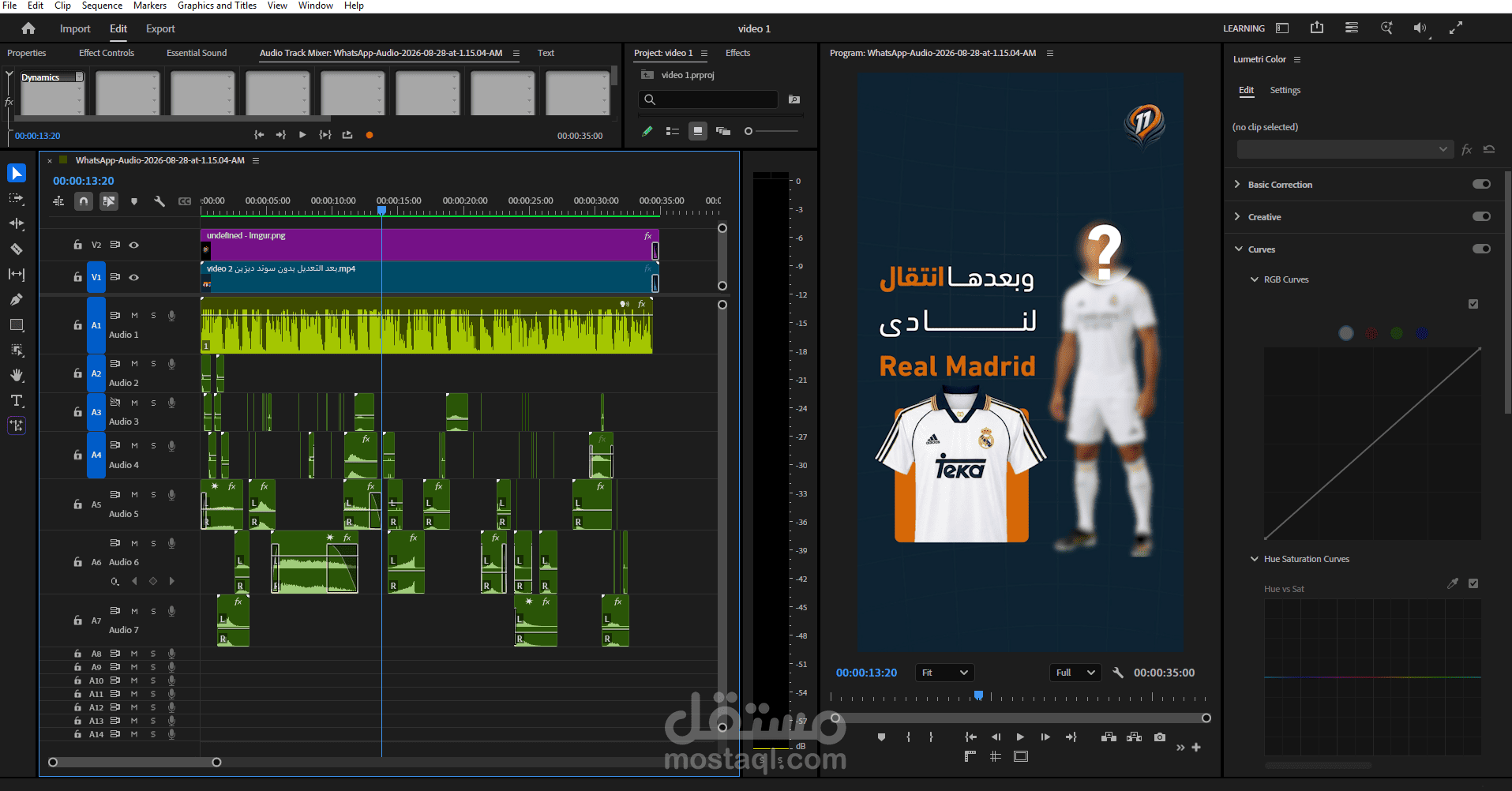Viewport: 1512px width, 791px height.
Task: Hide track V1 with eye icon
Action: (x=134, y=277)
